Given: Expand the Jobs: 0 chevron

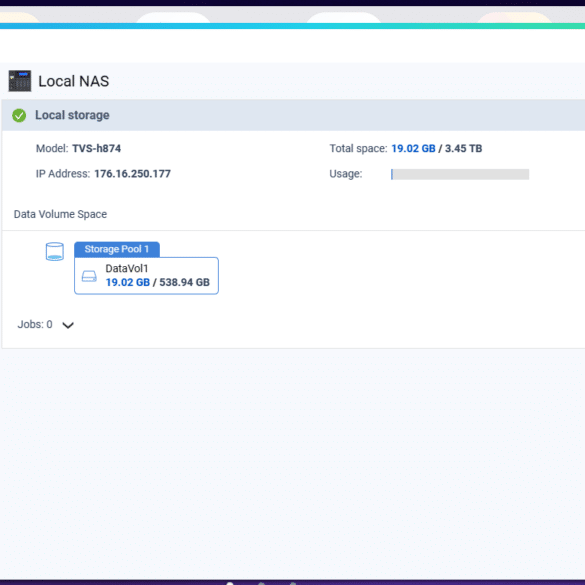Looking at the screenshot, I should (x=68, y=325).
